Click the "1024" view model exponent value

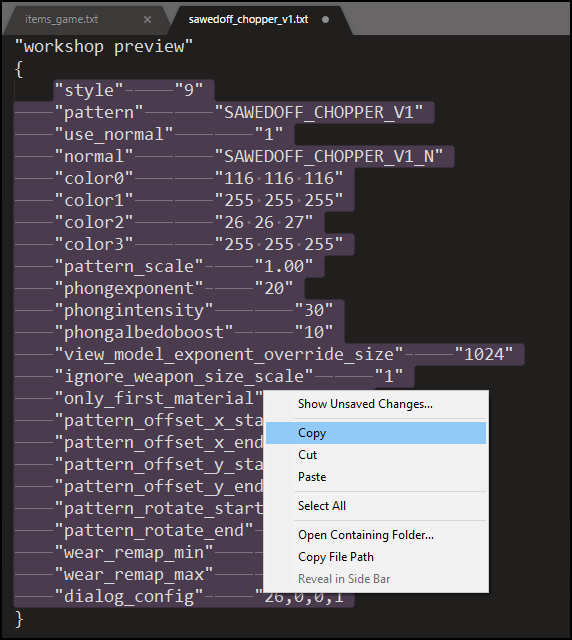(x=484, y=354)
